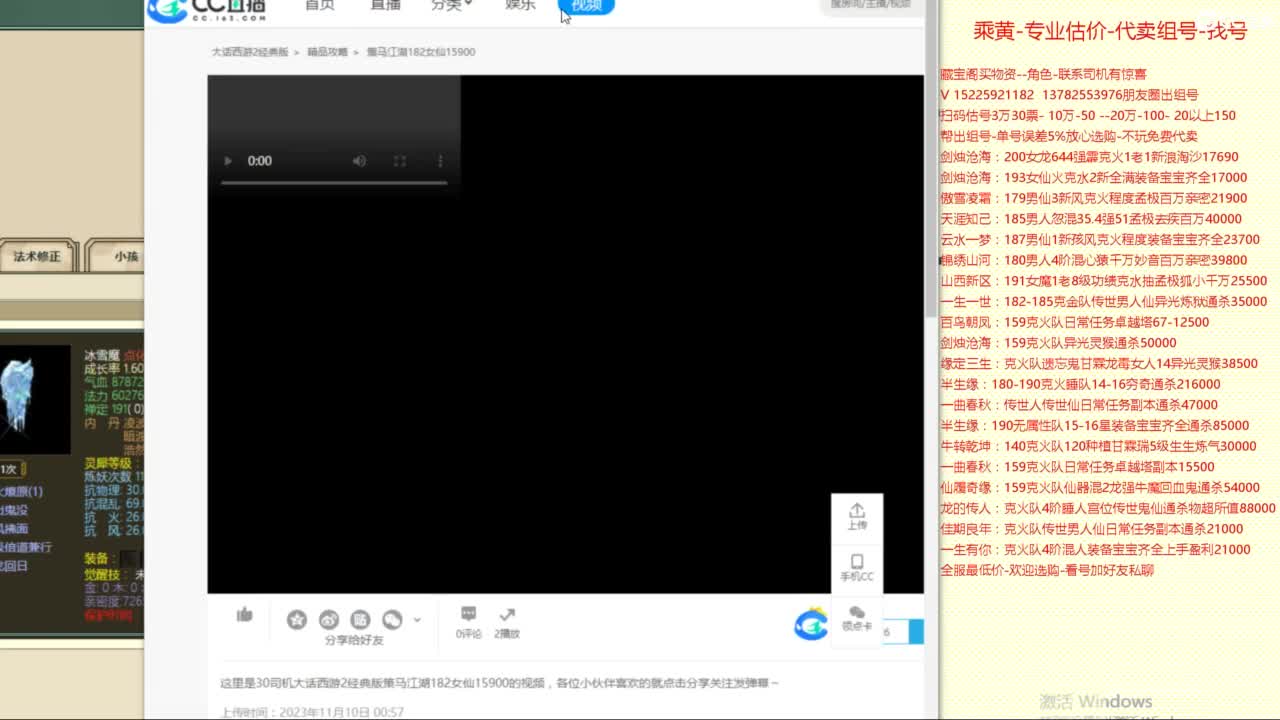Open the 直播 nav item

(385, 5)
